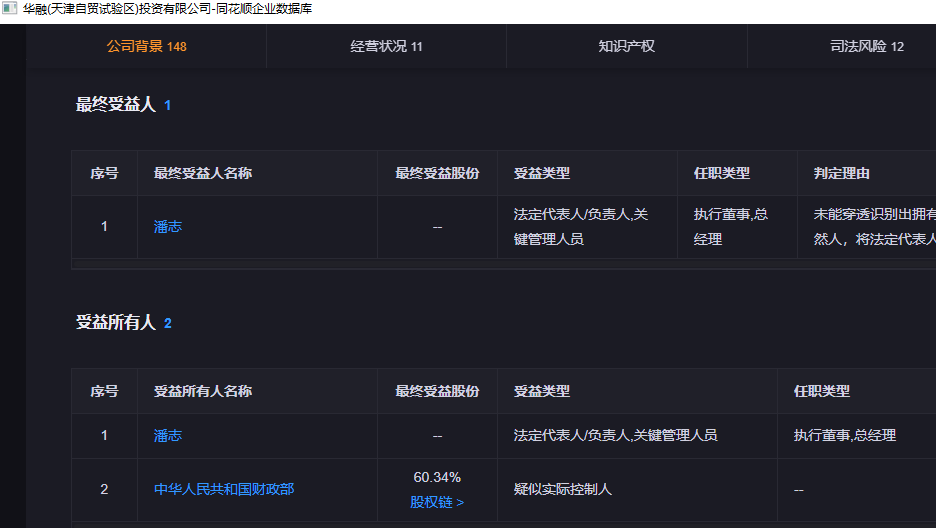This screenshot has height=528, width=936.
Task: Open the 知识产权 tab
Action: 627,47
